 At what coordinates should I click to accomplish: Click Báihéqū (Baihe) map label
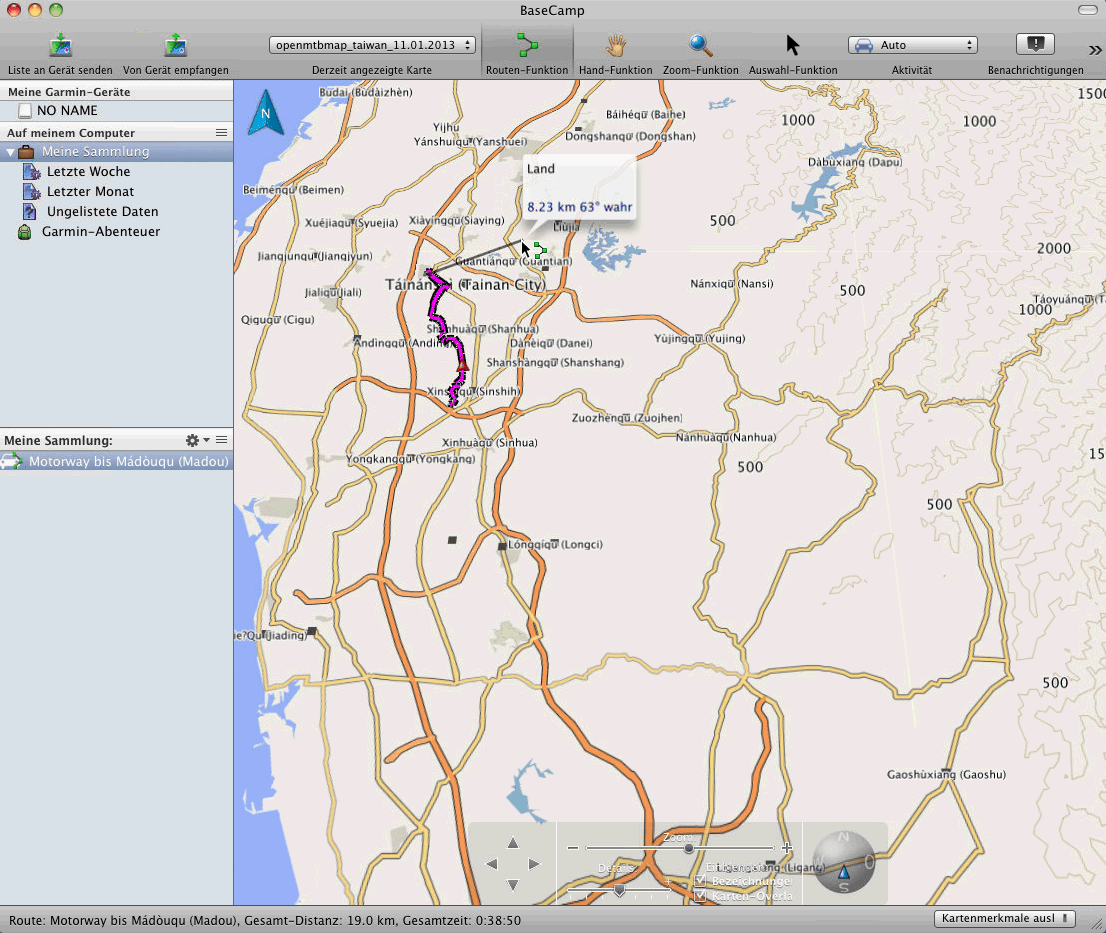(645, 114)
